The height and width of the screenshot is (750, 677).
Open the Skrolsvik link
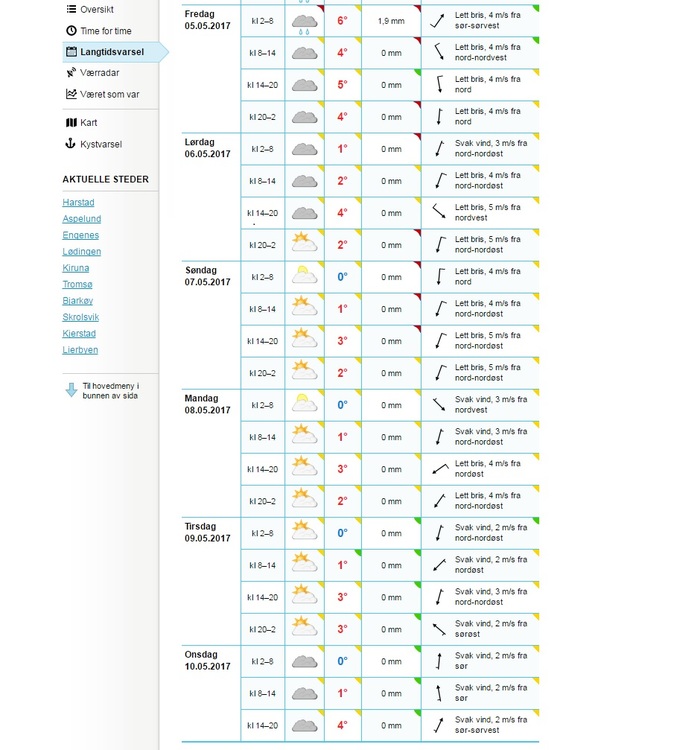tap(80, 317)
